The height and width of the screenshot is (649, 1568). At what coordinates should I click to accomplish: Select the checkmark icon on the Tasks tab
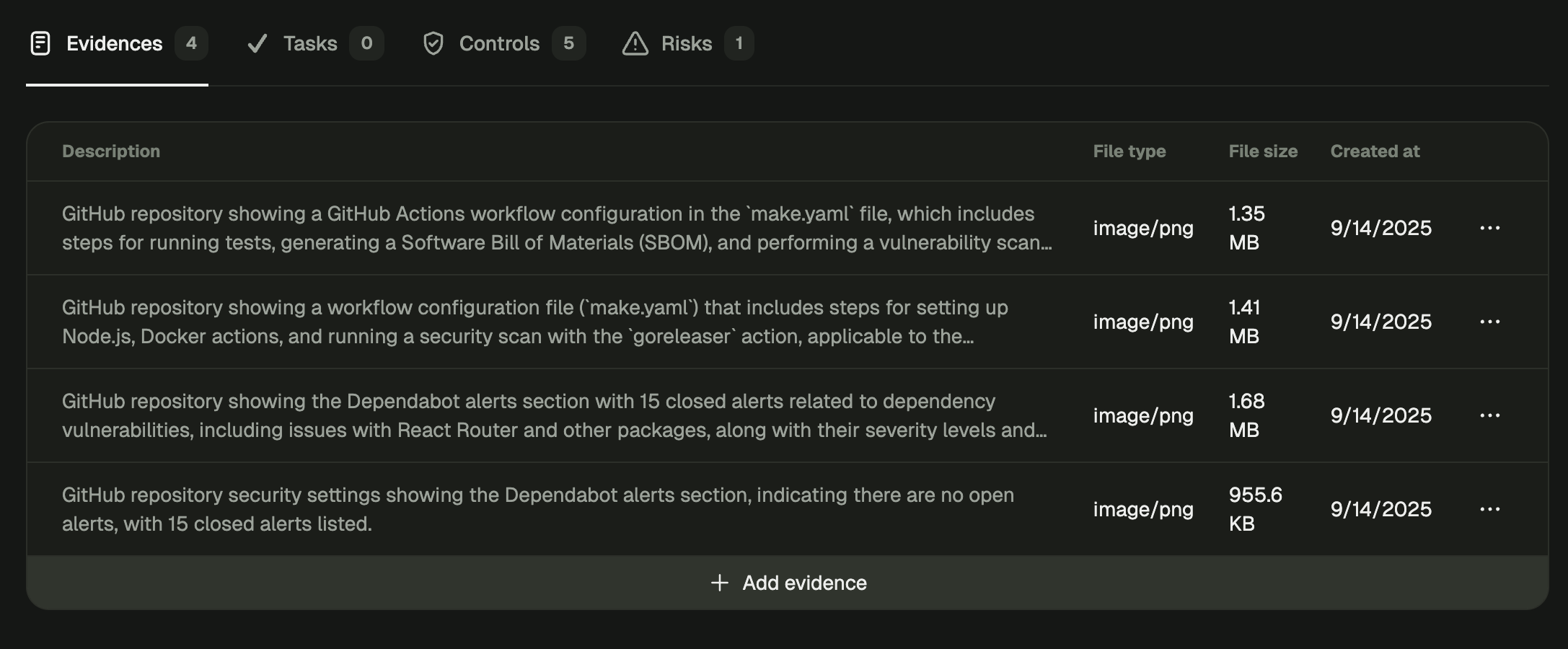click(x=257, y=43)
